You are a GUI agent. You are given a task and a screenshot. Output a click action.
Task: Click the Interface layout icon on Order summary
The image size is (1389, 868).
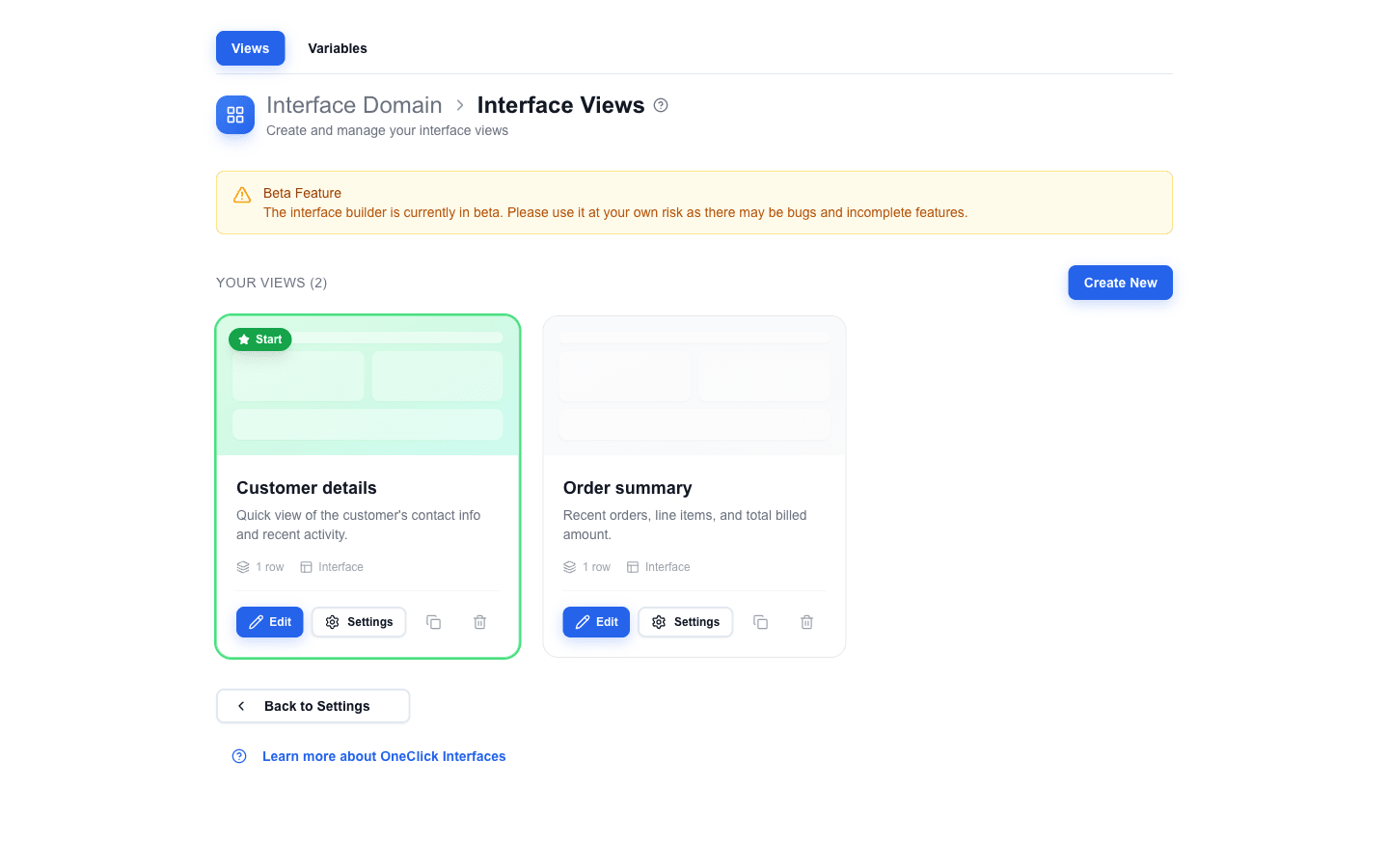633,567
